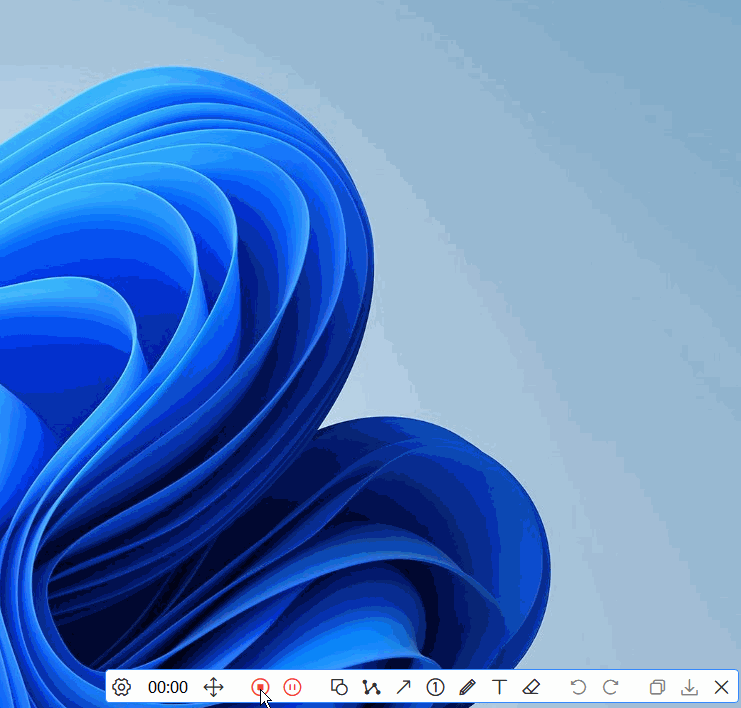Stop the recording
The width and height of the screenshot is (741, 708).
[x=260, y=687]
